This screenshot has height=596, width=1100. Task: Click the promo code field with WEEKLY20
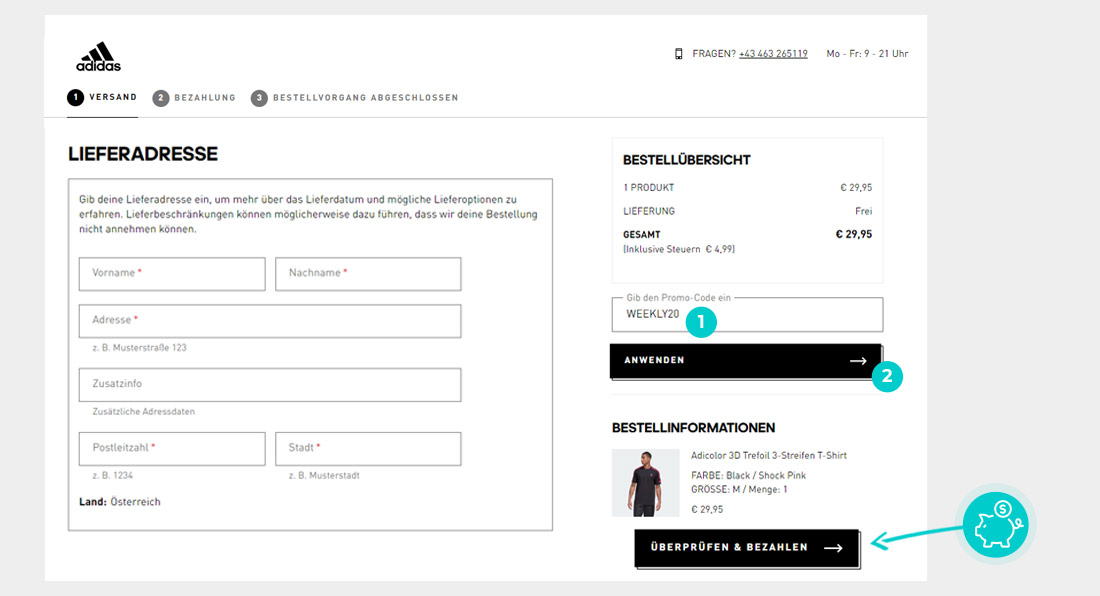point(747,315)
